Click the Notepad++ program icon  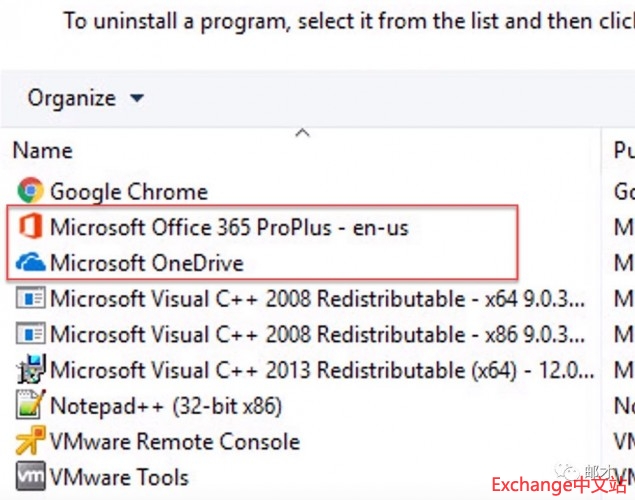pos(31,406)
